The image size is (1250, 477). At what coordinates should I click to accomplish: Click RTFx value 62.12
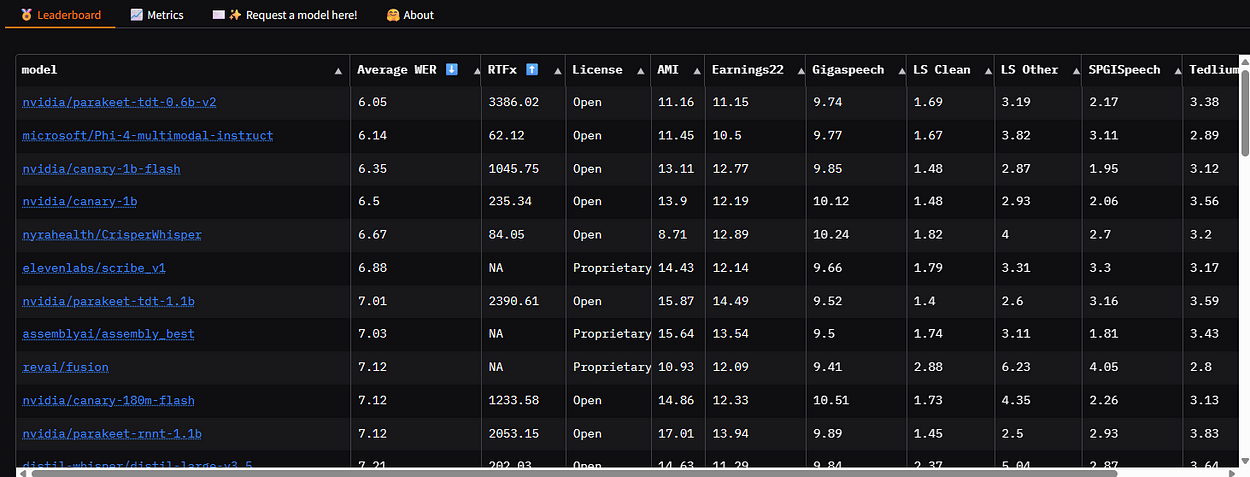point(506,135)
